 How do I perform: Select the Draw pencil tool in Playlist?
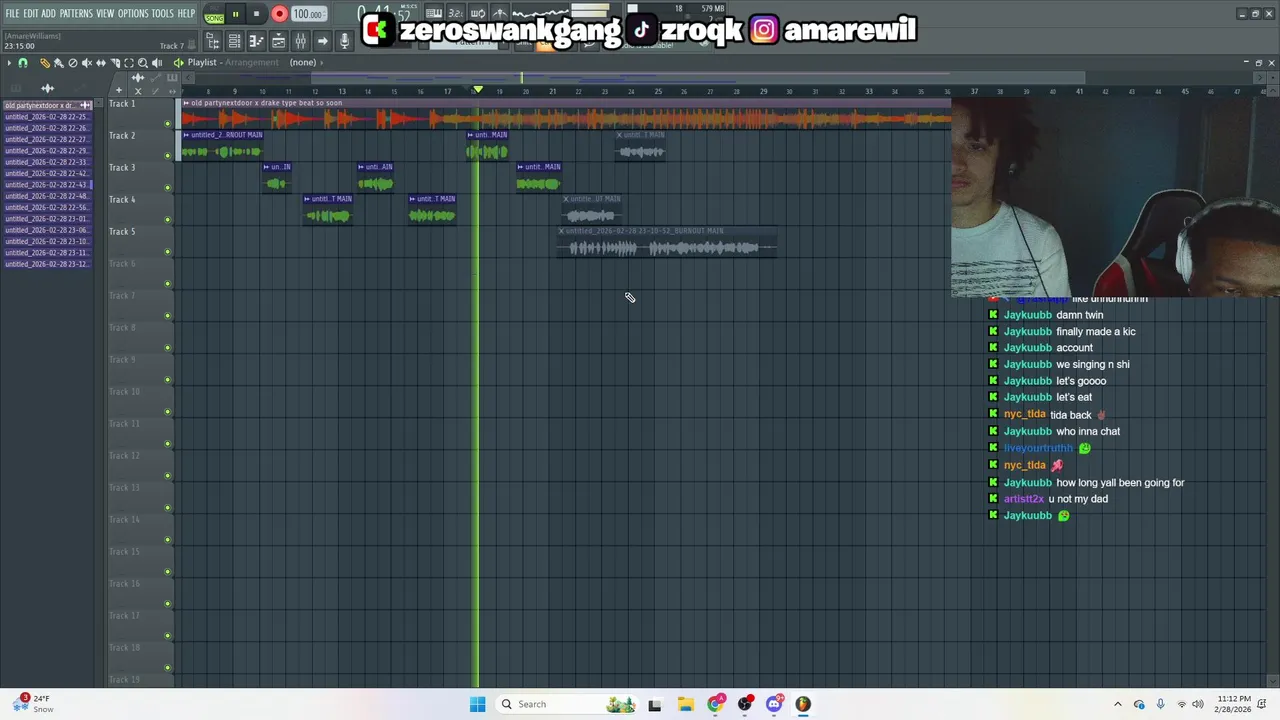coord(45,63)
